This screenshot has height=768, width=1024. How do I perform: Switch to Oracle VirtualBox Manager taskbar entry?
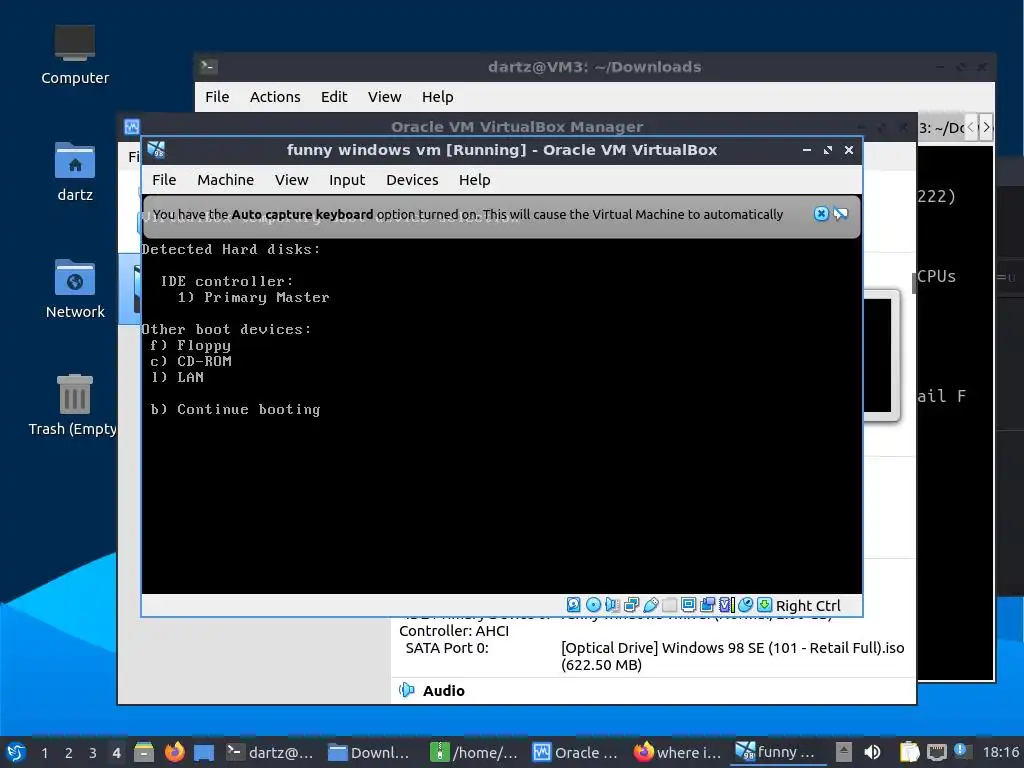pyautogui.click(x=575, y=752)
